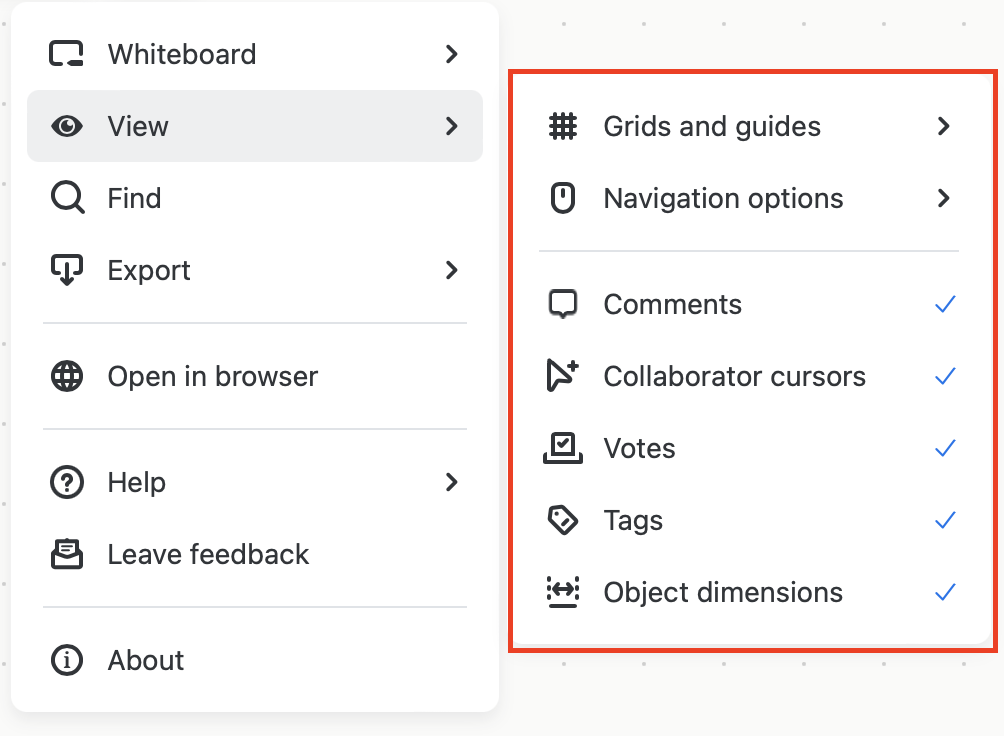Click the Votes ballot icon
Image resolution: width=1004 pixels, height=736 pixels.
(x=563, y=448)
